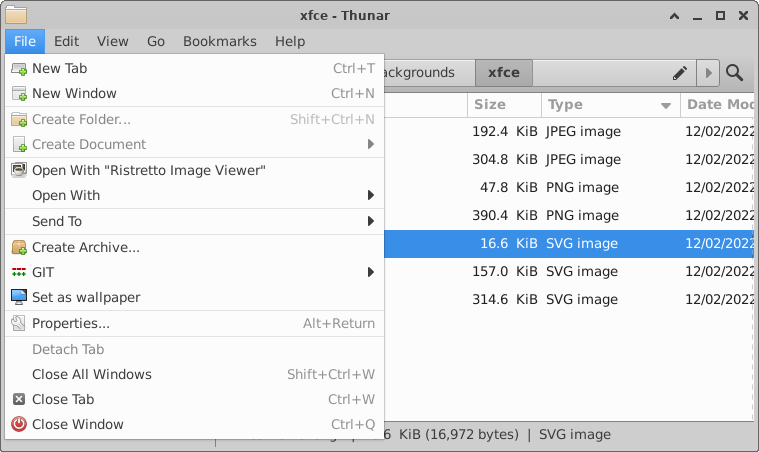Screen dimensions: 759x452
Task: Click the Close Tab x icon
Action: pyautogui.click(x=19, y=399)
